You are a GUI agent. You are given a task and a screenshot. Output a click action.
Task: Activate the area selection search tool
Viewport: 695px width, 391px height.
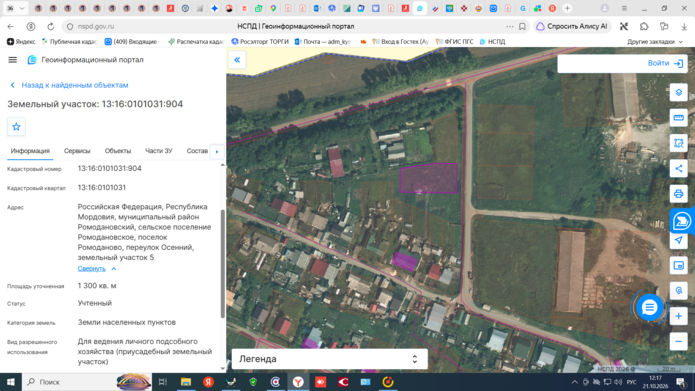(678, 143)
